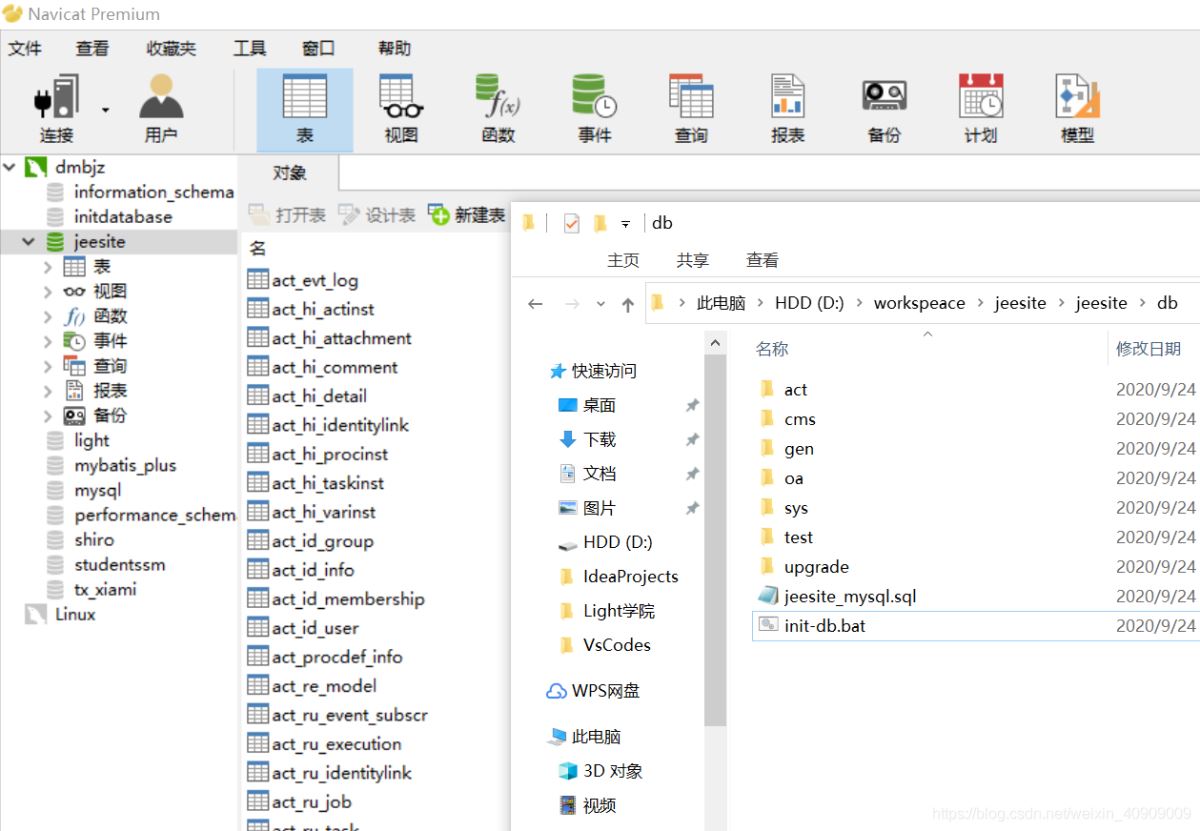
Task: Select the 函数 (Function) toolbar icon
Action: click(x=497, y=108)
